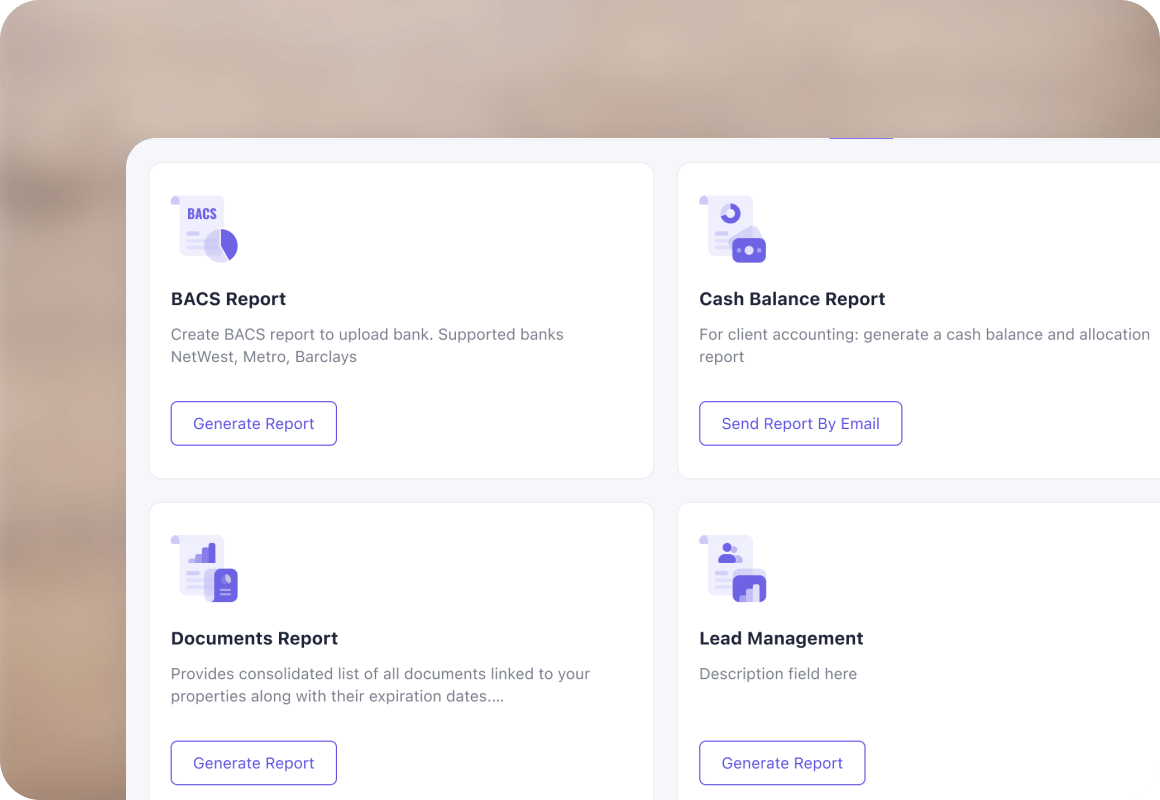Click the BACS Report document icon
Image resolution: width=1160 pixels, height=800 pixels.
click(x=204, y=229)
